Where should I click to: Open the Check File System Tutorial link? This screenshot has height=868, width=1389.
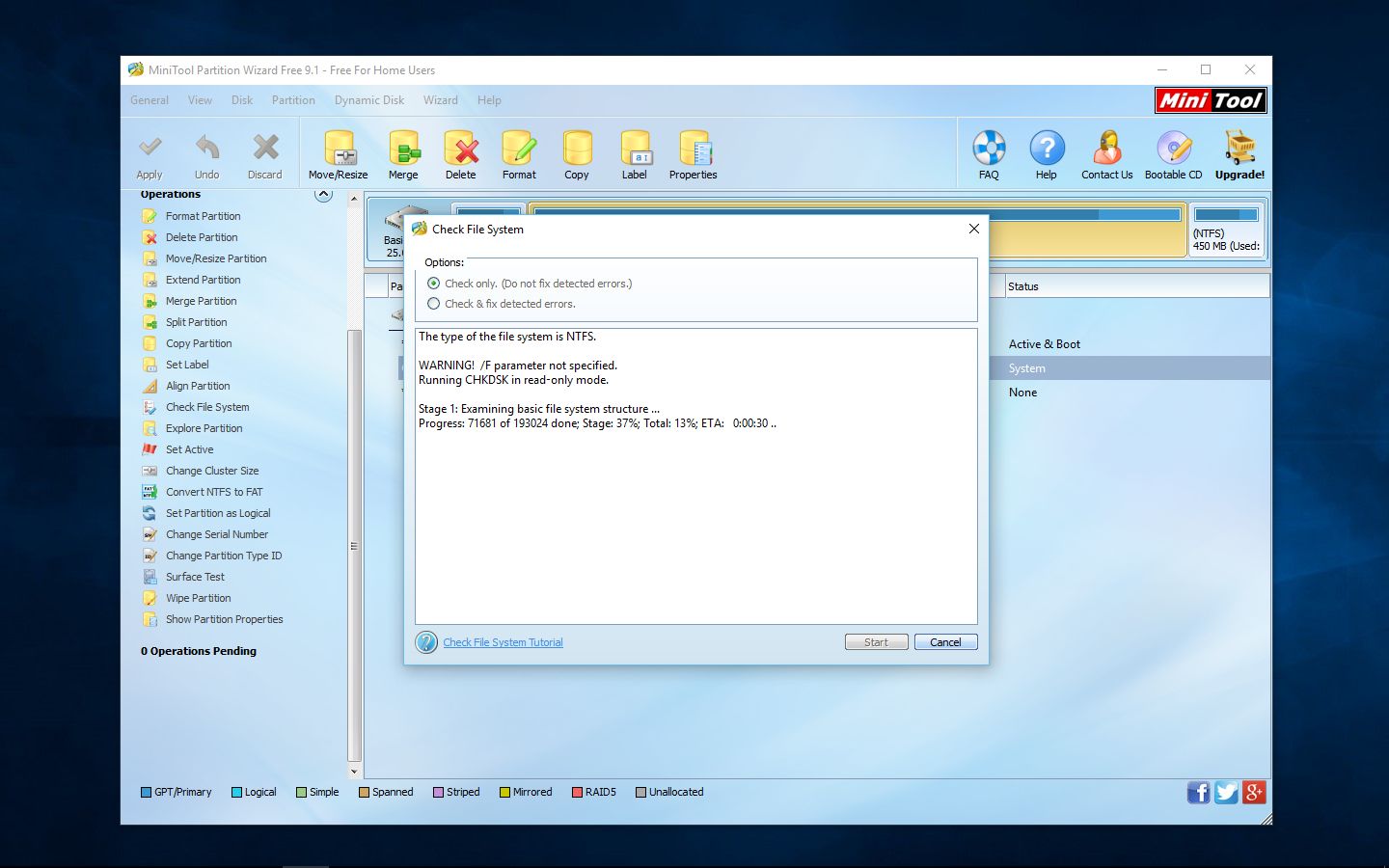[x=504, y=642]
